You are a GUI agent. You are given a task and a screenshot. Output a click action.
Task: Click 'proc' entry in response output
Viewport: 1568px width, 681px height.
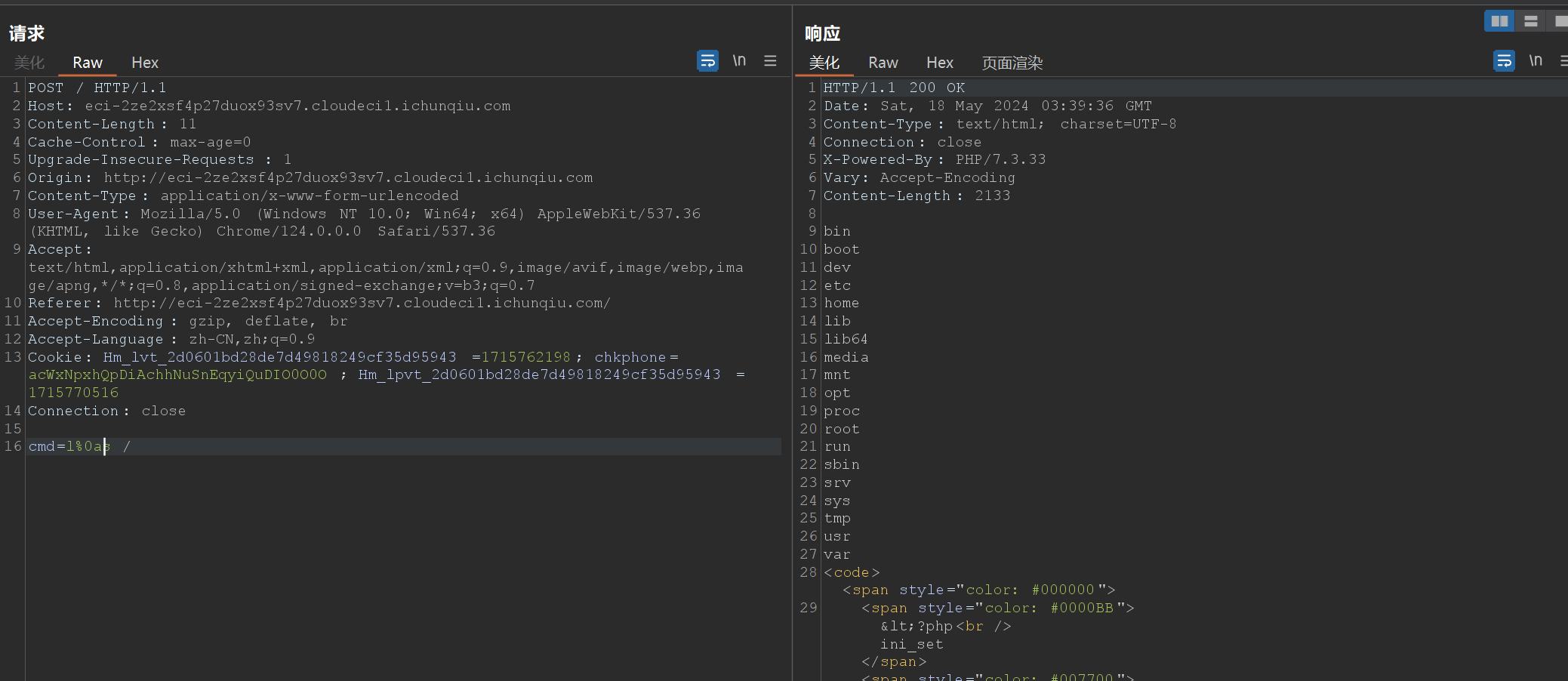842,411
